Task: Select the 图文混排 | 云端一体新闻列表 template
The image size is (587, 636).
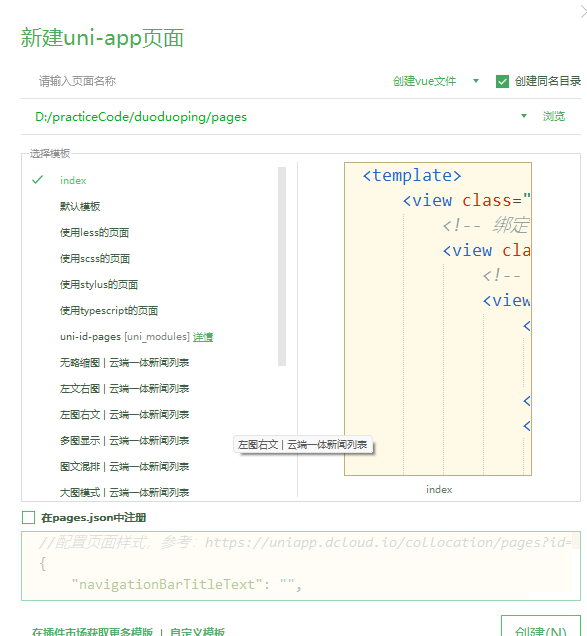Action: [124, 466]
